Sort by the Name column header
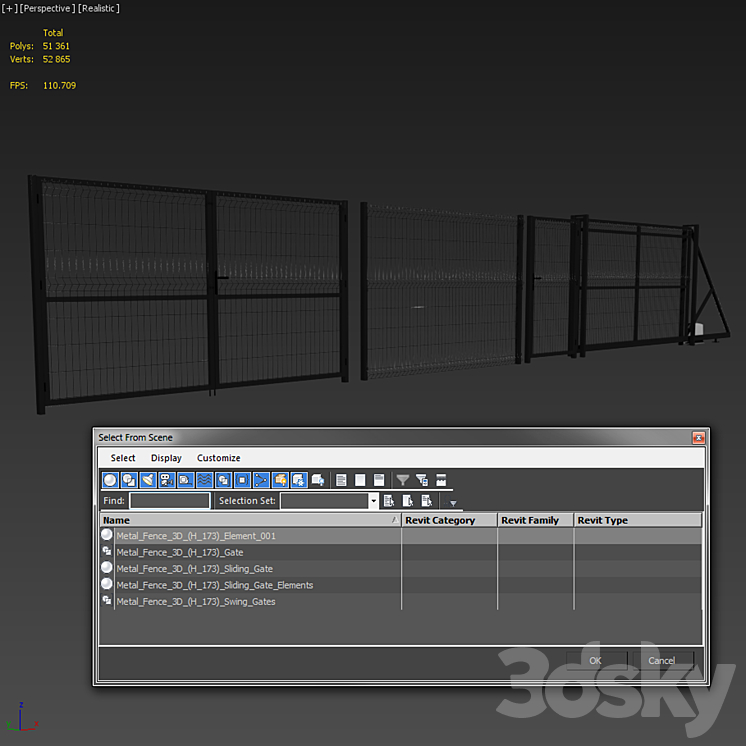The image size is (746, 746). 251,520
